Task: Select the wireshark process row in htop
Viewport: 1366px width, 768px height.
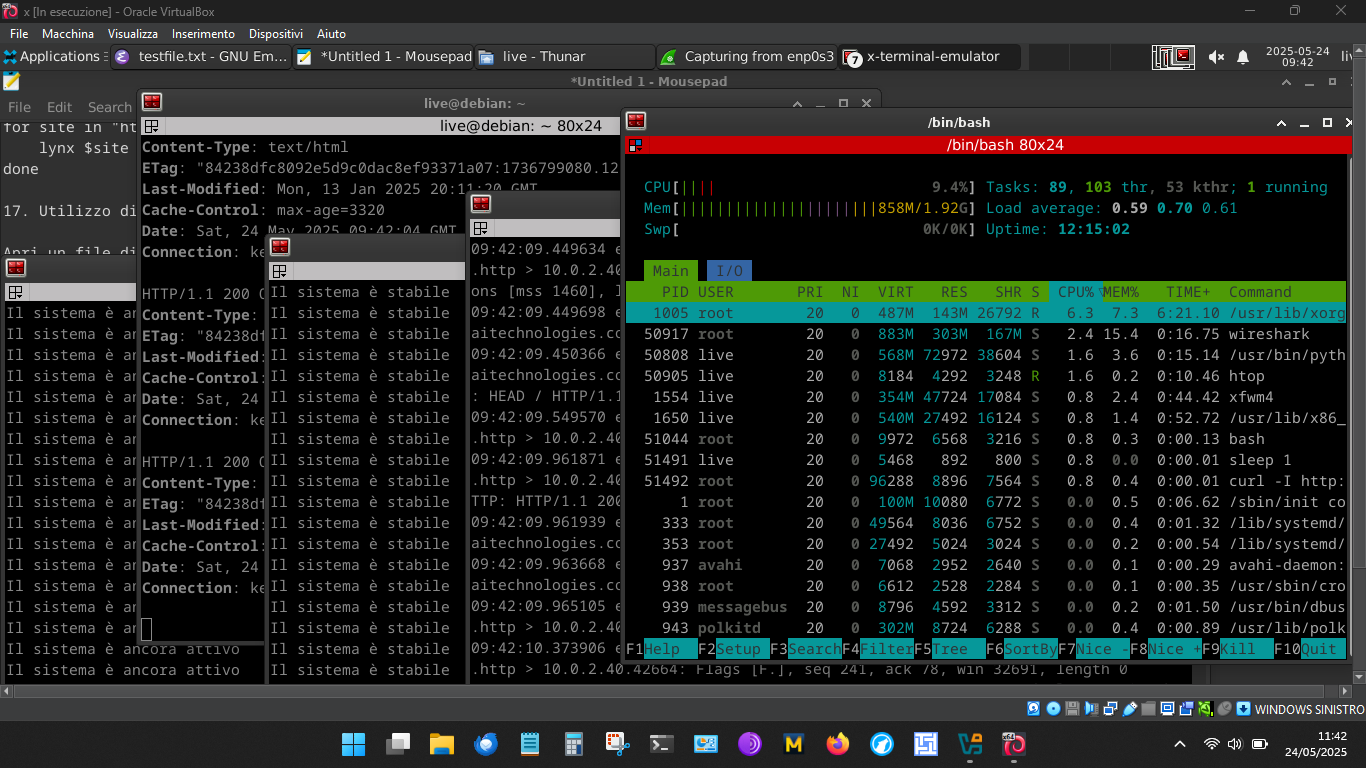Action: coord(985,334)
